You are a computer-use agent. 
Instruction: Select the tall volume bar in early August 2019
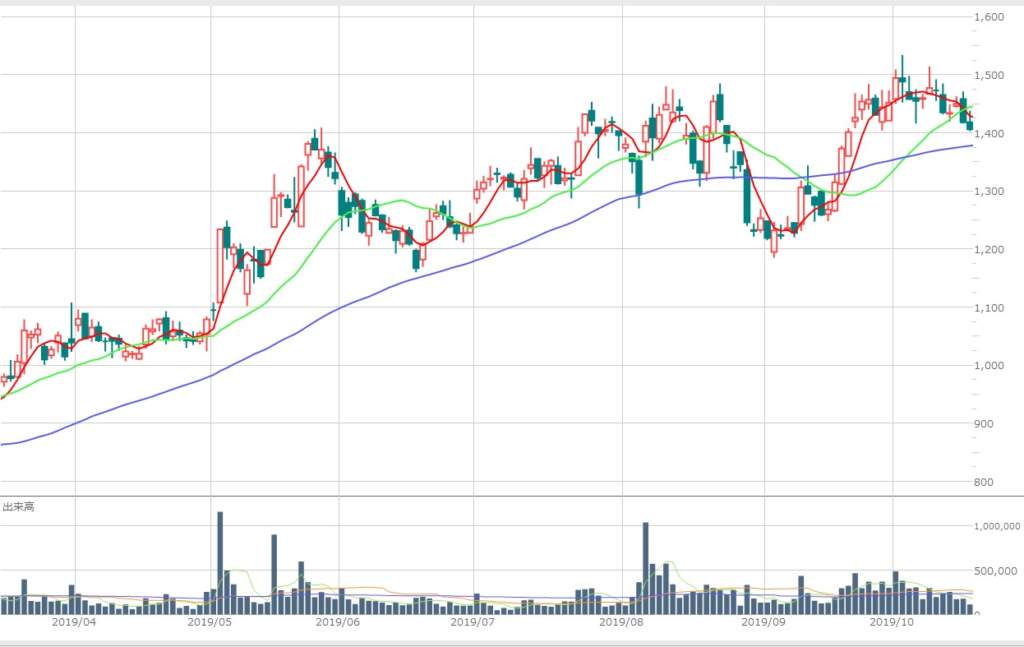pyautogui.click(x=646, y=569)
